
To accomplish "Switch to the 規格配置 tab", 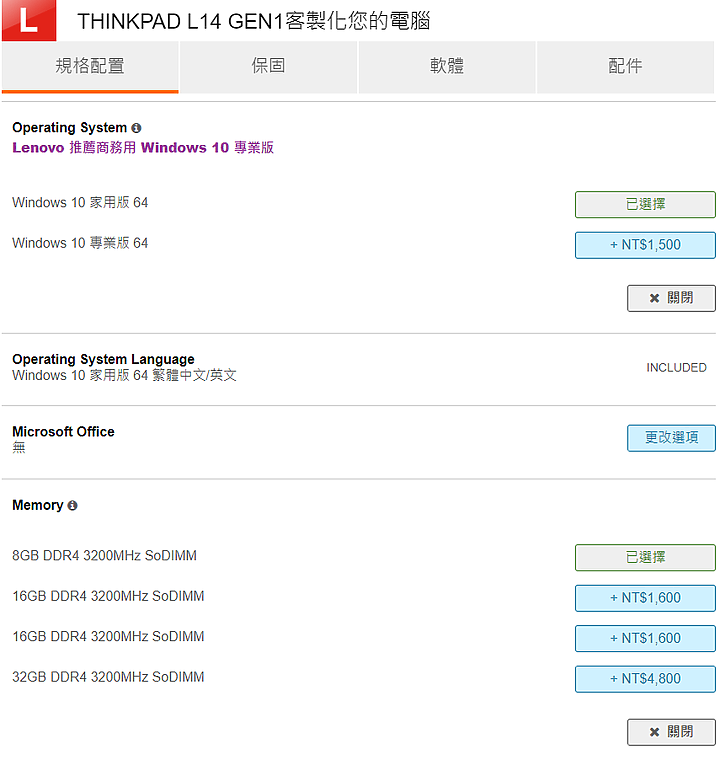I will pyautogui.click(x=90, y=66).
